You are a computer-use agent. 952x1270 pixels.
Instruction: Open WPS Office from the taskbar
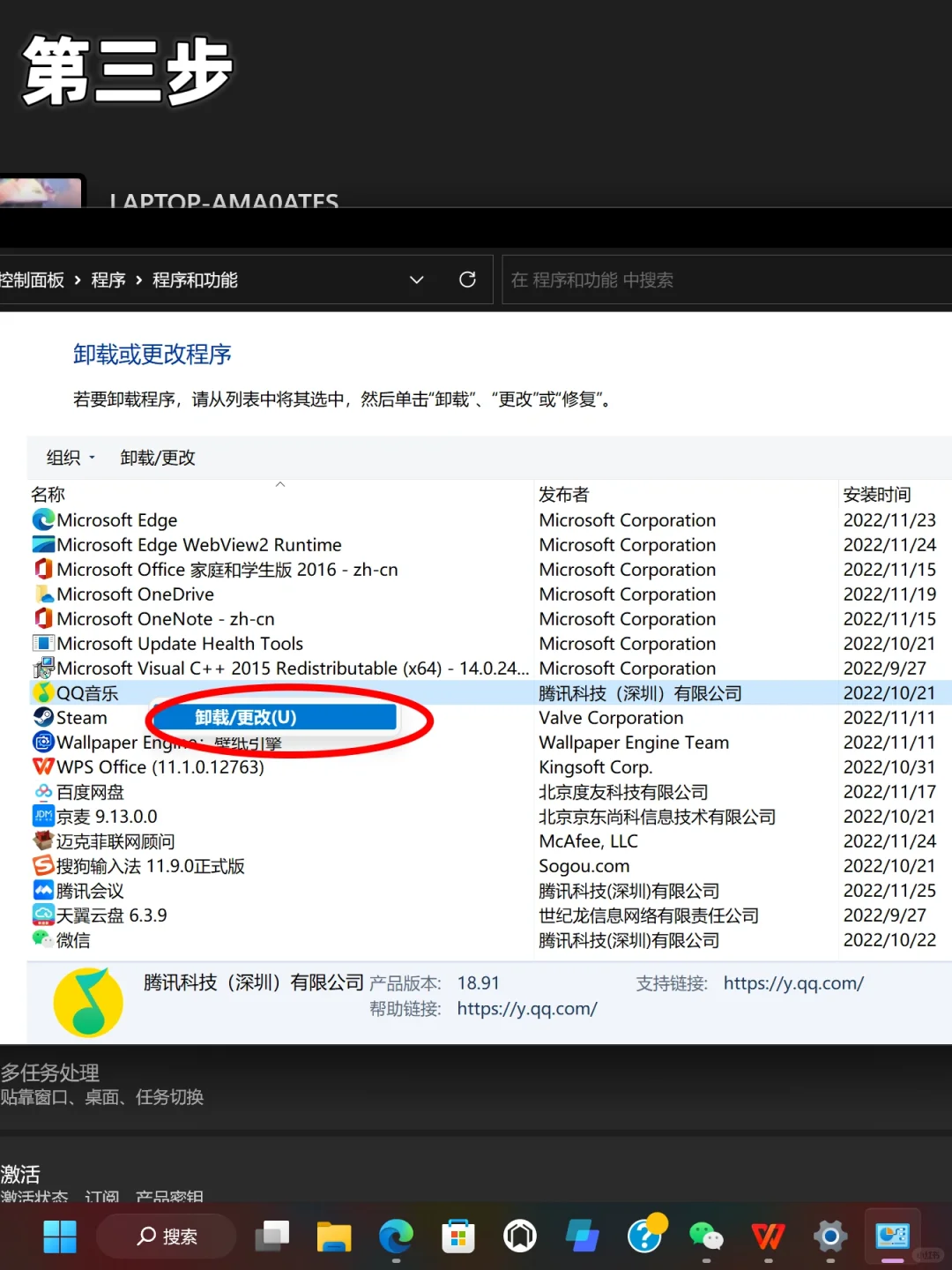768,1236
